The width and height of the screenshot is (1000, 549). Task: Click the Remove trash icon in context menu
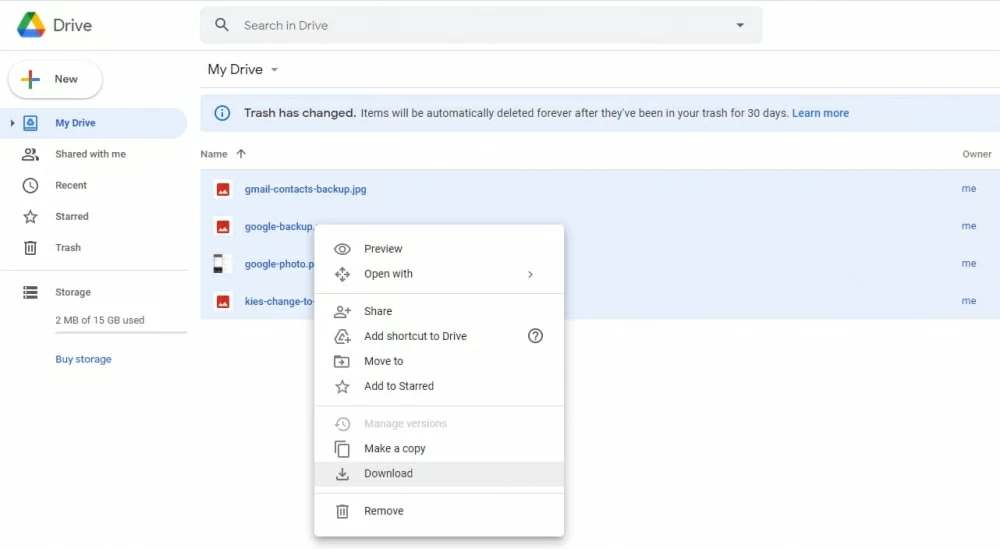(342, 511)
